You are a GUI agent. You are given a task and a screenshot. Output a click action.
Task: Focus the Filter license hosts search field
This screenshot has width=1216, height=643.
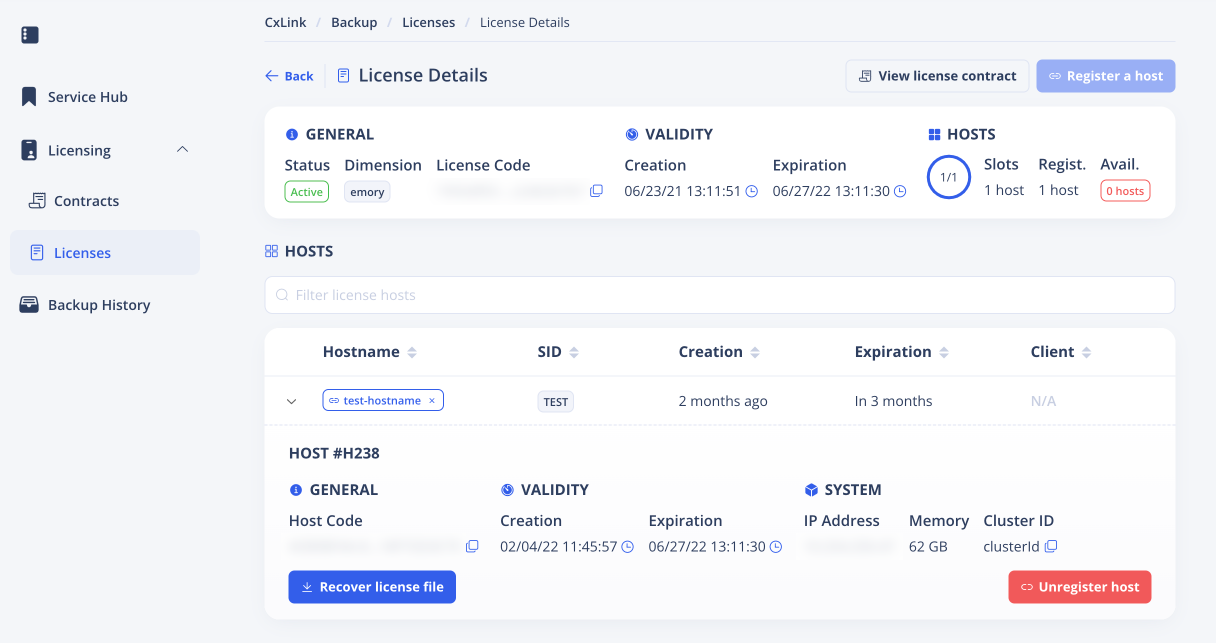coord(720,295)
